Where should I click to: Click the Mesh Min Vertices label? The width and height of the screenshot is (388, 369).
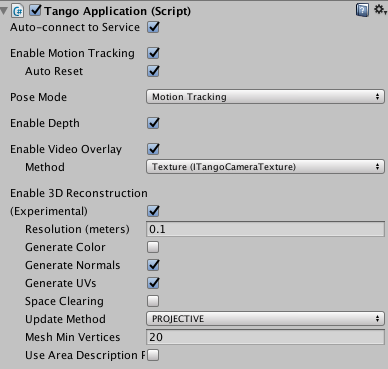(x=73, y=337)
